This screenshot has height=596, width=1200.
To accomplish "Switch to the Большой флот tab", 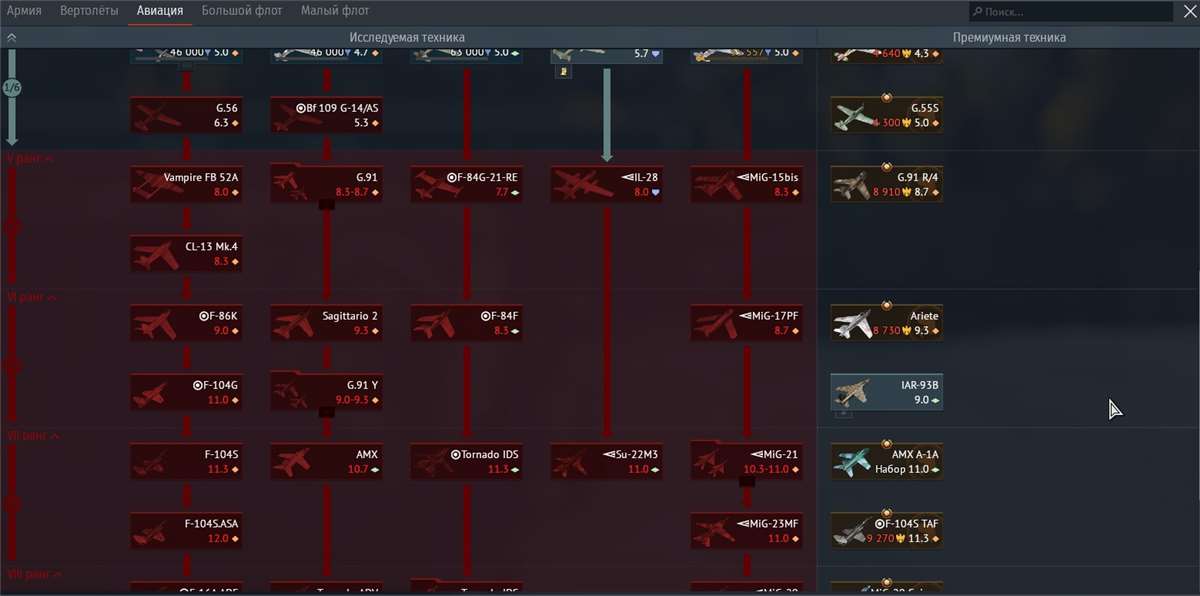I will 242,12.
